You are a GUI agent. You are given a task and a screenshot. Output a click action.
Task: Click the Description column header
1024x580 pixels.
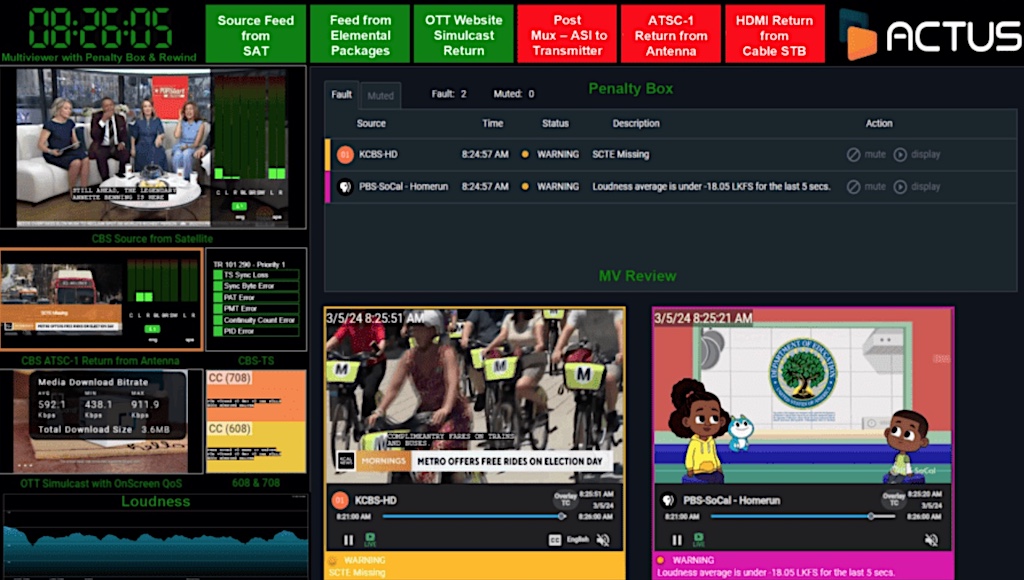636,123
